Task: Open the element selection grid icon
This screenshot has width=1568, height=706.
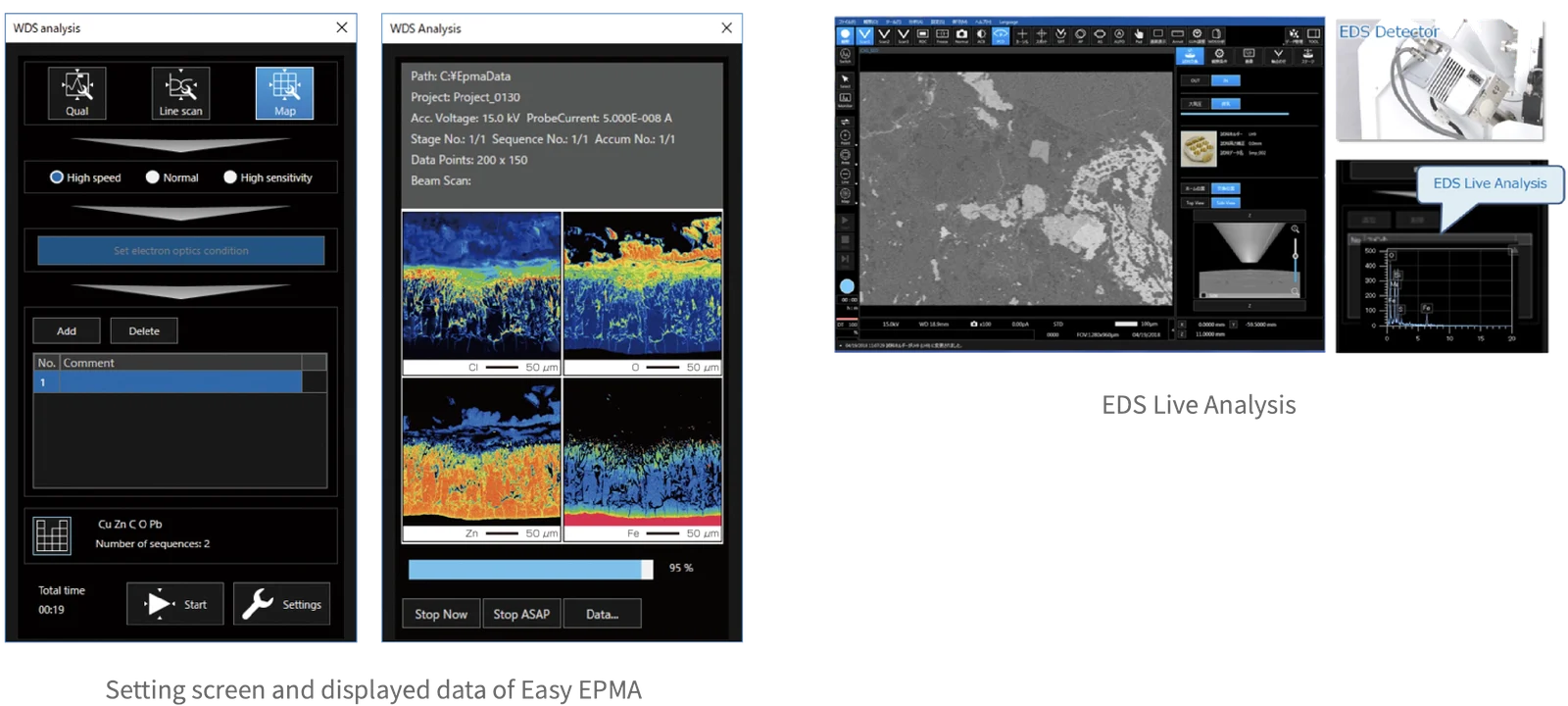Action: [x=52, y=534]
